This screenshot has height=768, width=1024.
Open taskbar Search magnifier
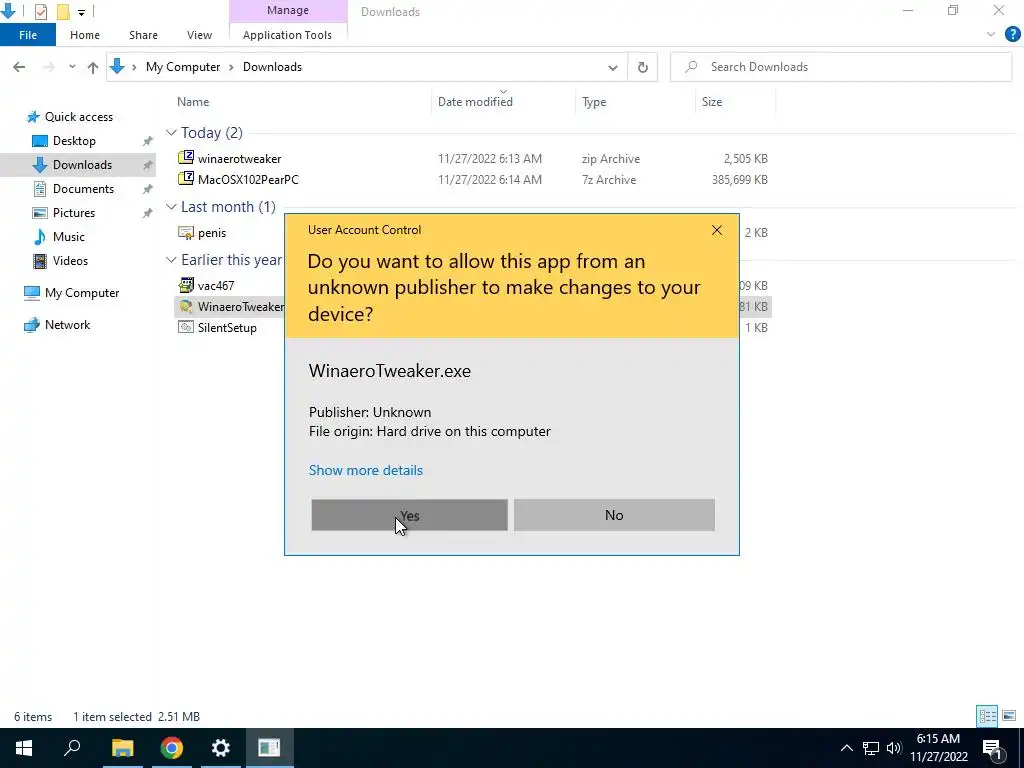pos(72,748)
